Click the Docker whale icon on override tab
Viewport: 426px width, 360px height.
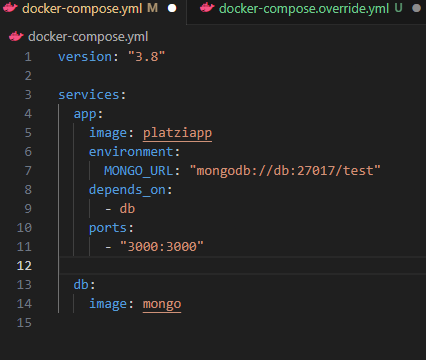pyautogui.click(x=207, y=7)
